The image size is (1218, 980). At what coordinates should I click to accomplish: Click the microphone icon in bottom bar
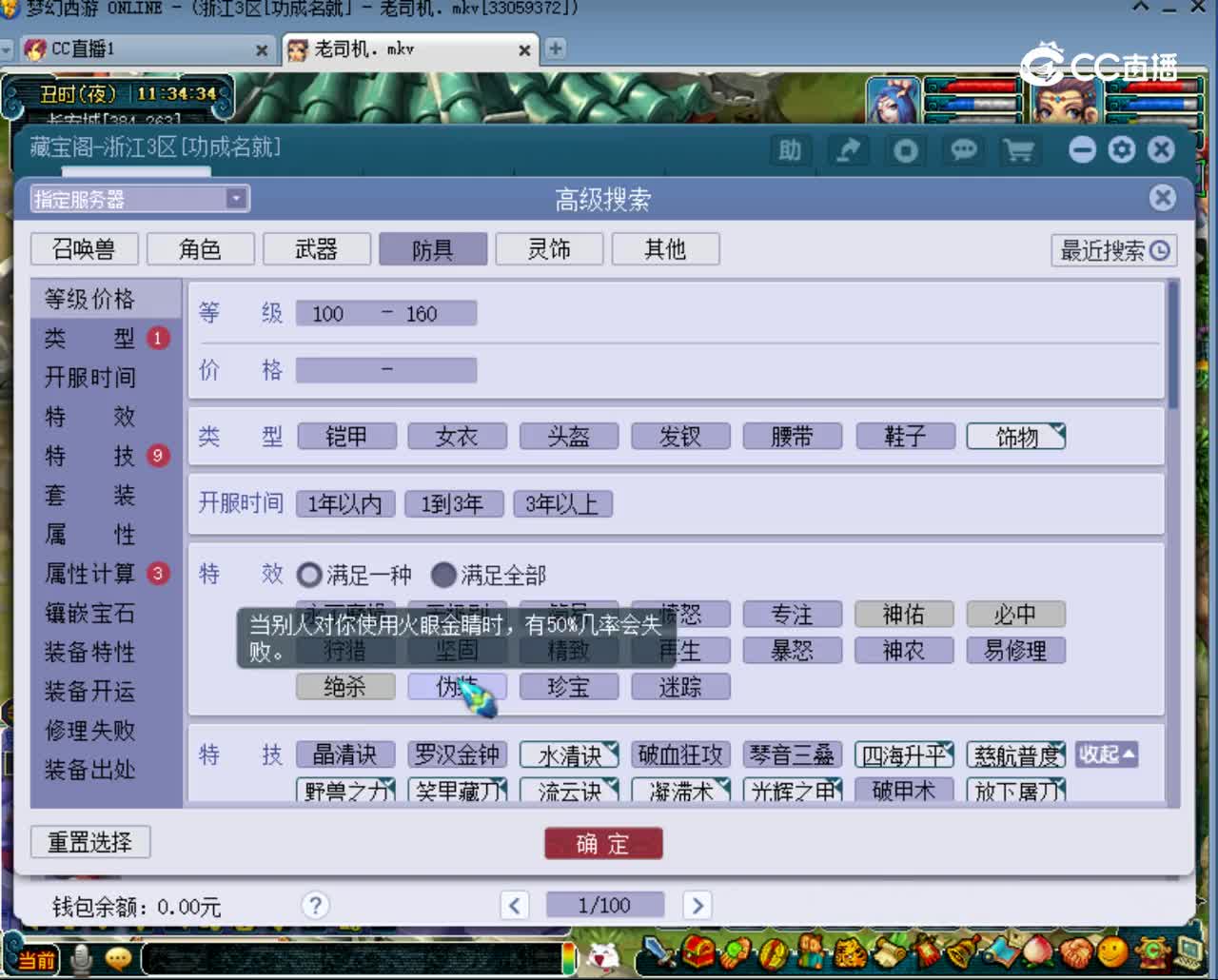83,959
